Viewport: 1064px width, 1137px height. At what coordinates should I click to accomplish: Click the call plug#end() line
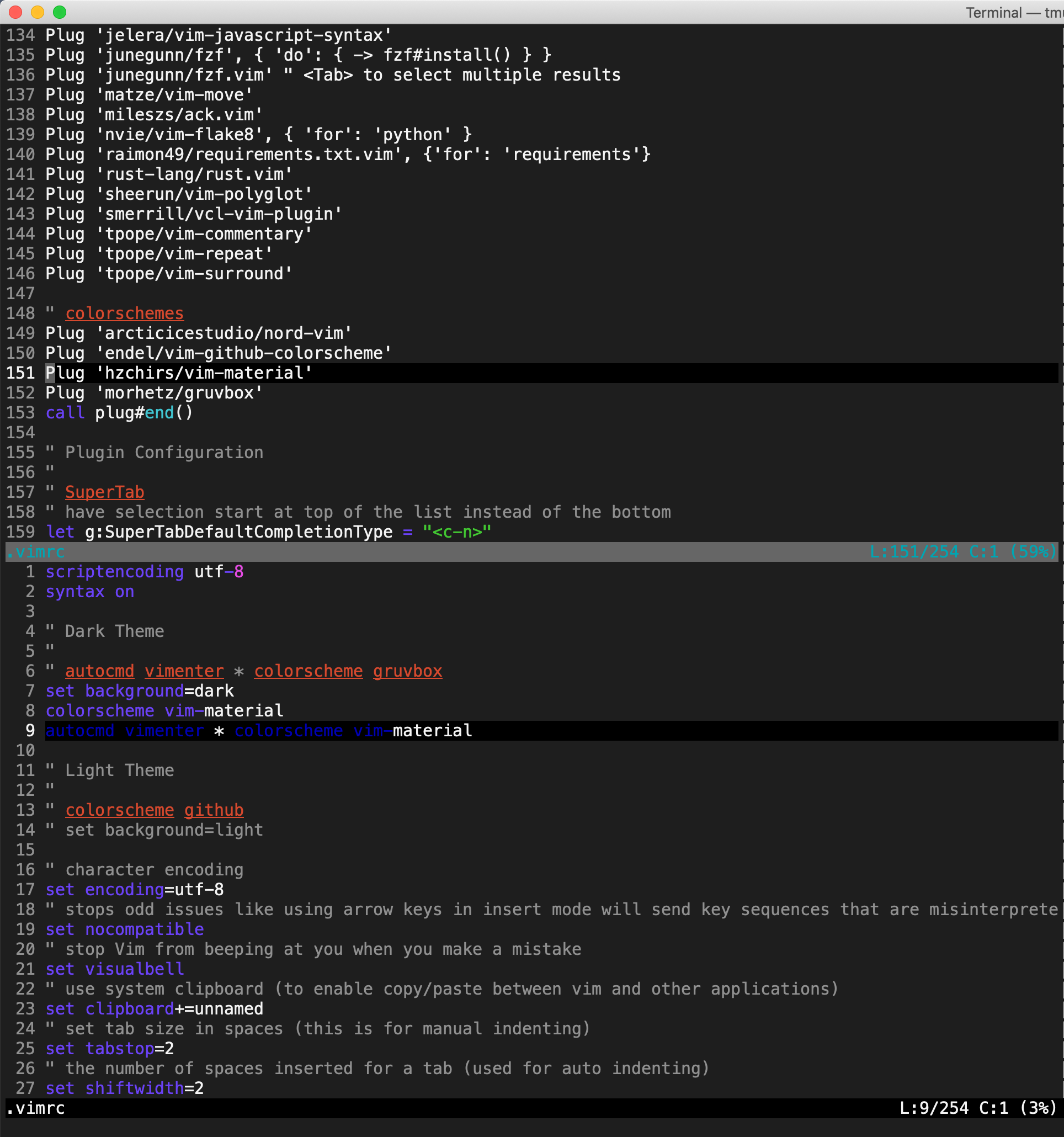pos(118,412)
